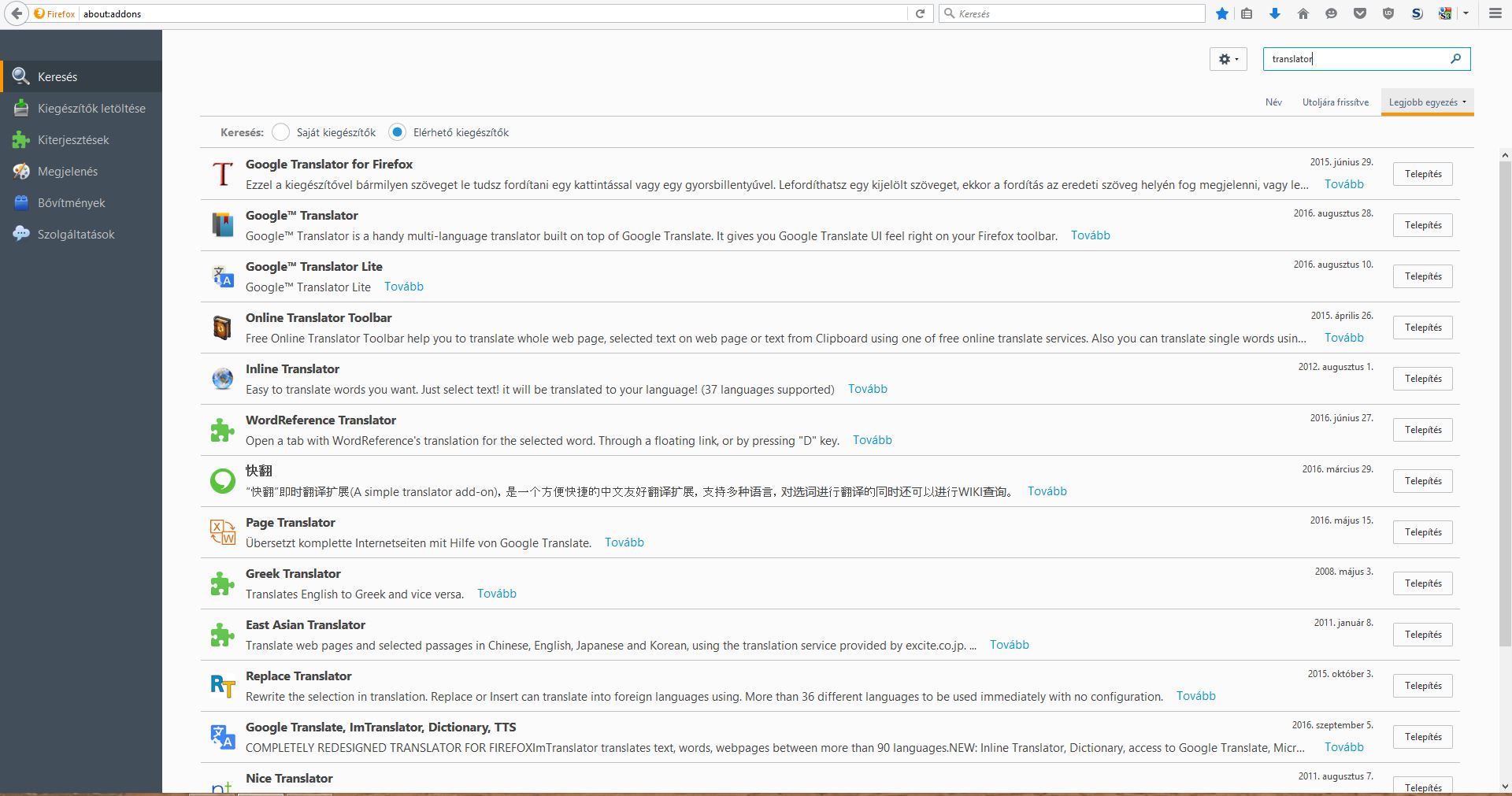Install Inline Translator via Telepítés

(x=1423, y=379)
